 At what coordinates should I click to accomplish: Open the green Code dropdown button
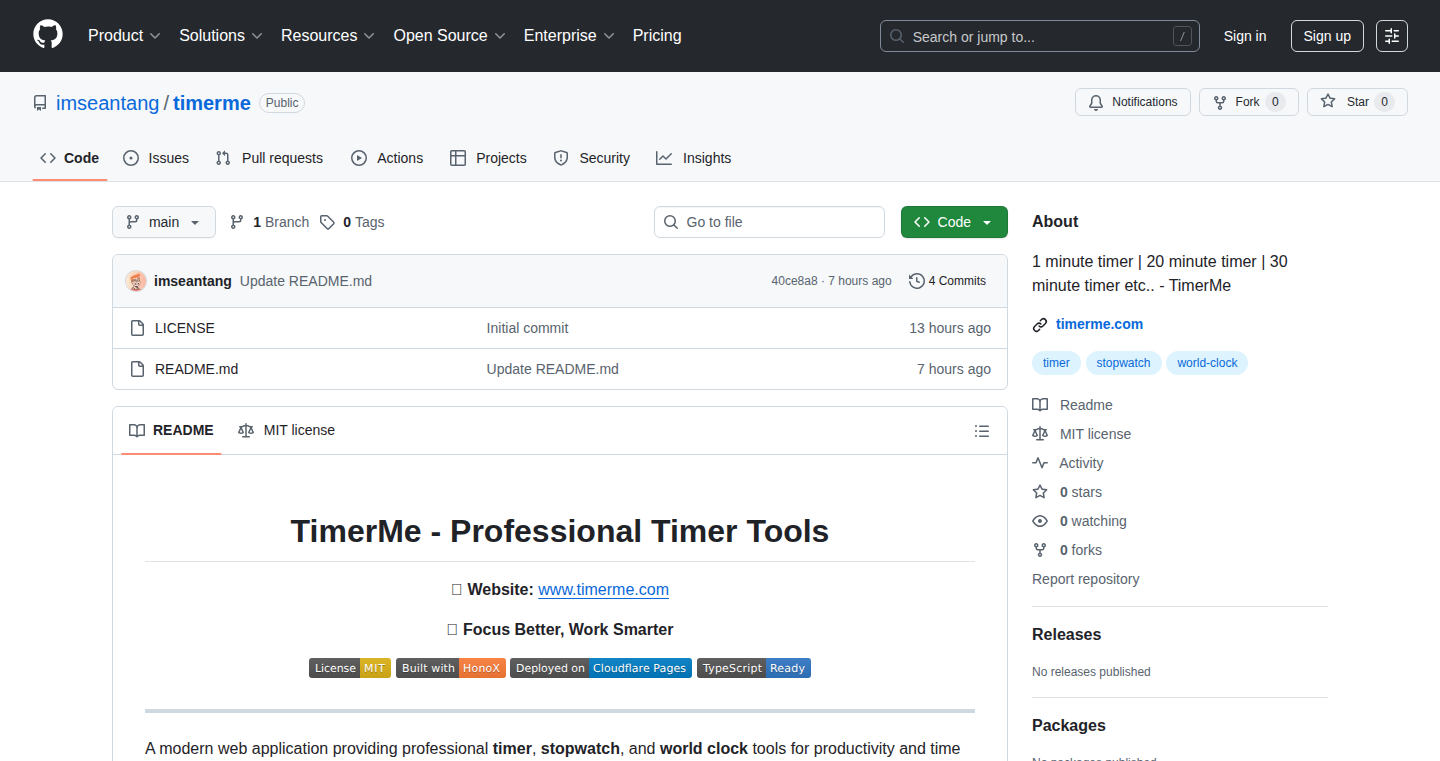point(954,222)
